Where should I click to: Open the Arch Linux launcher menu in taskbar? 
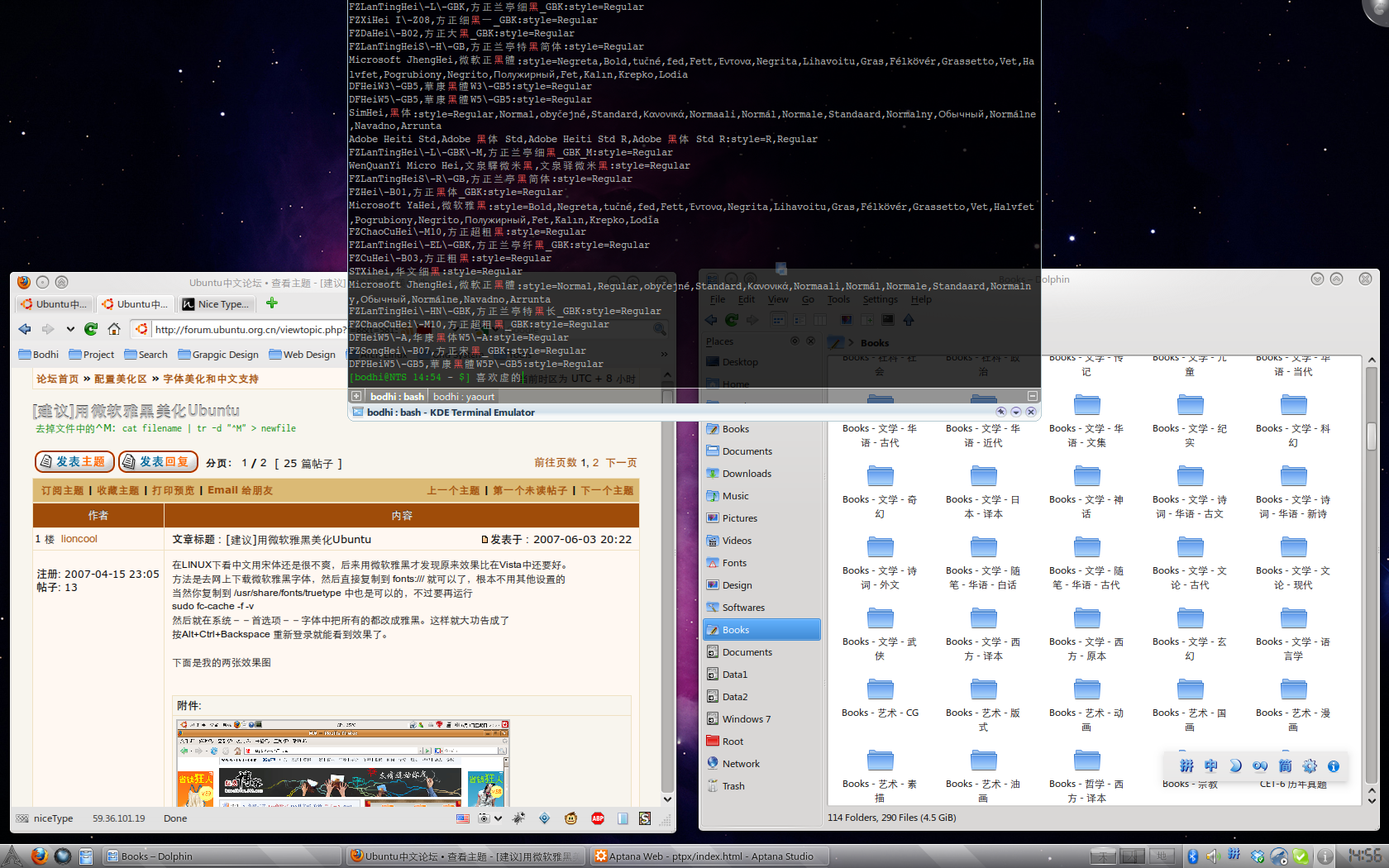tap(12, 856)
